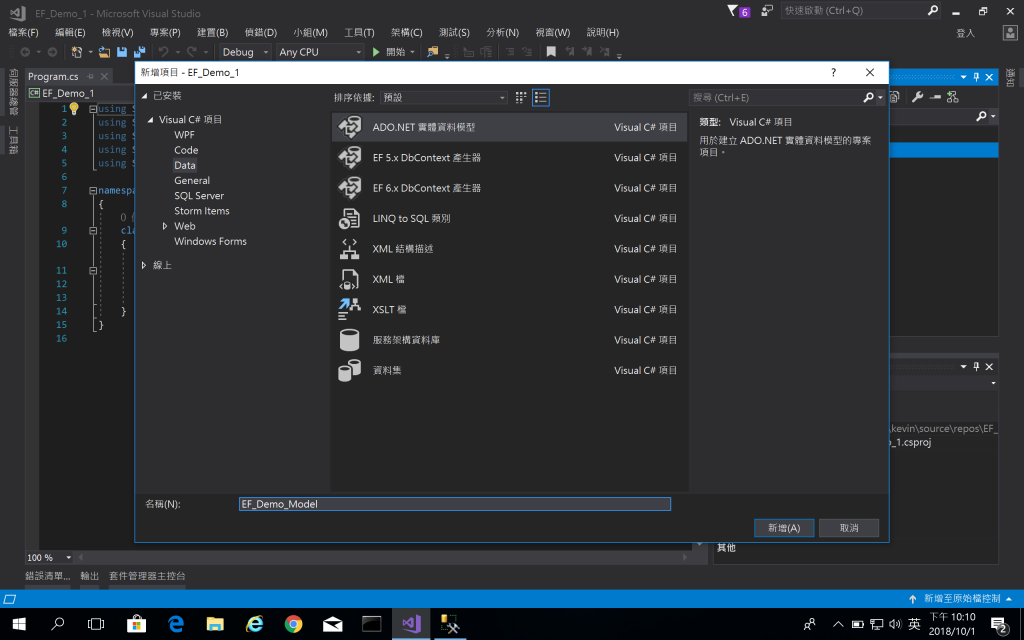Select EF 5.x DbContext 產生器 item

click(x=509, y=157)
